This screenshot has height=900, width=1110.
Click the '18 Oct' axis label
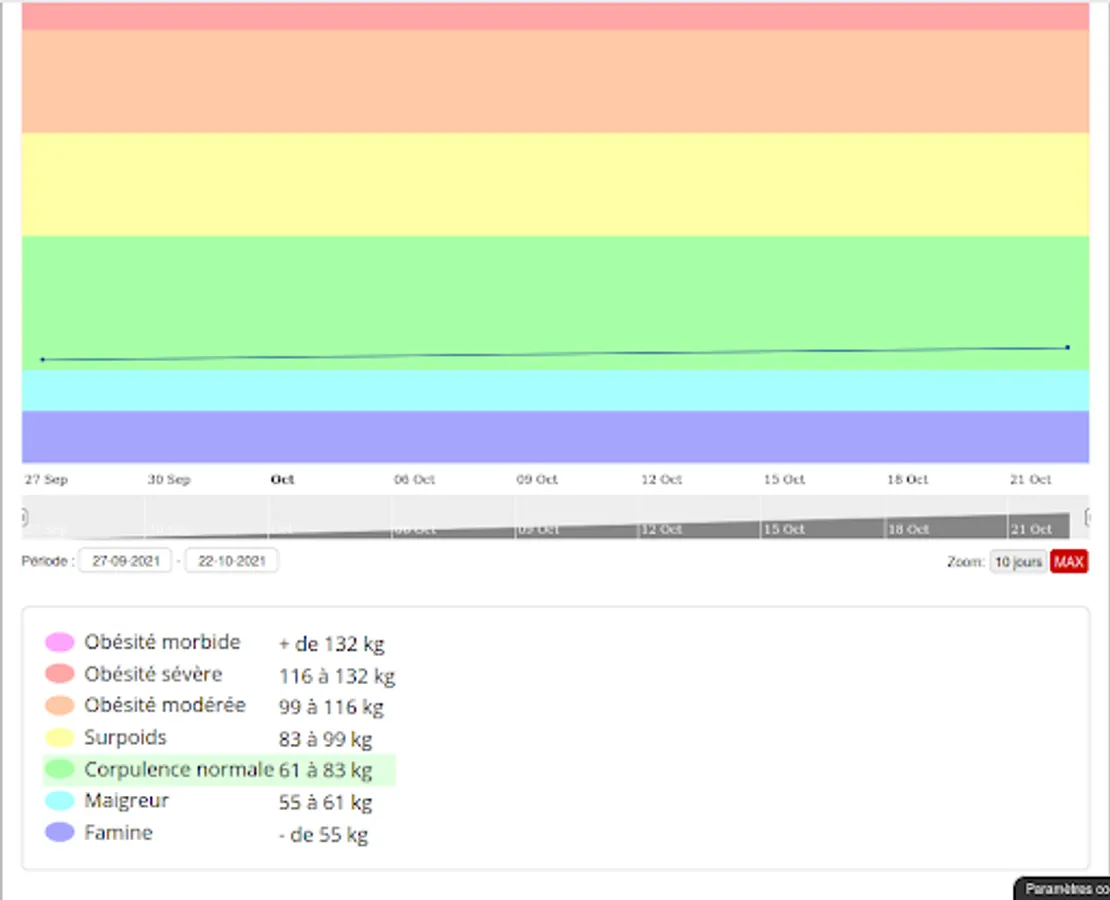[x=908, y=479]
